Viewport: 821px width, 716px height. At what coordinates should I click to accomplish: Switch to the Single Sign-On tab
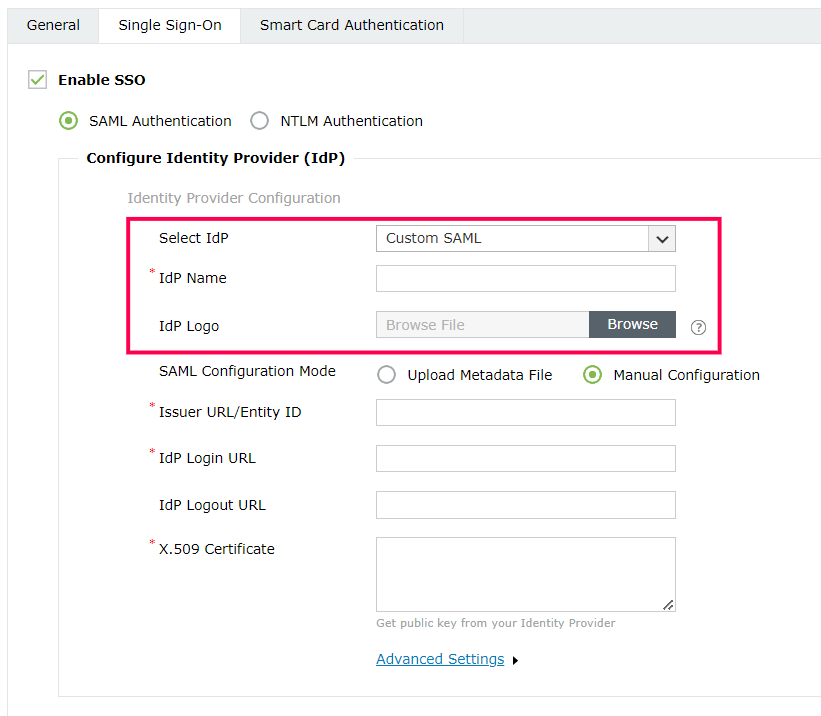(170, 25)
